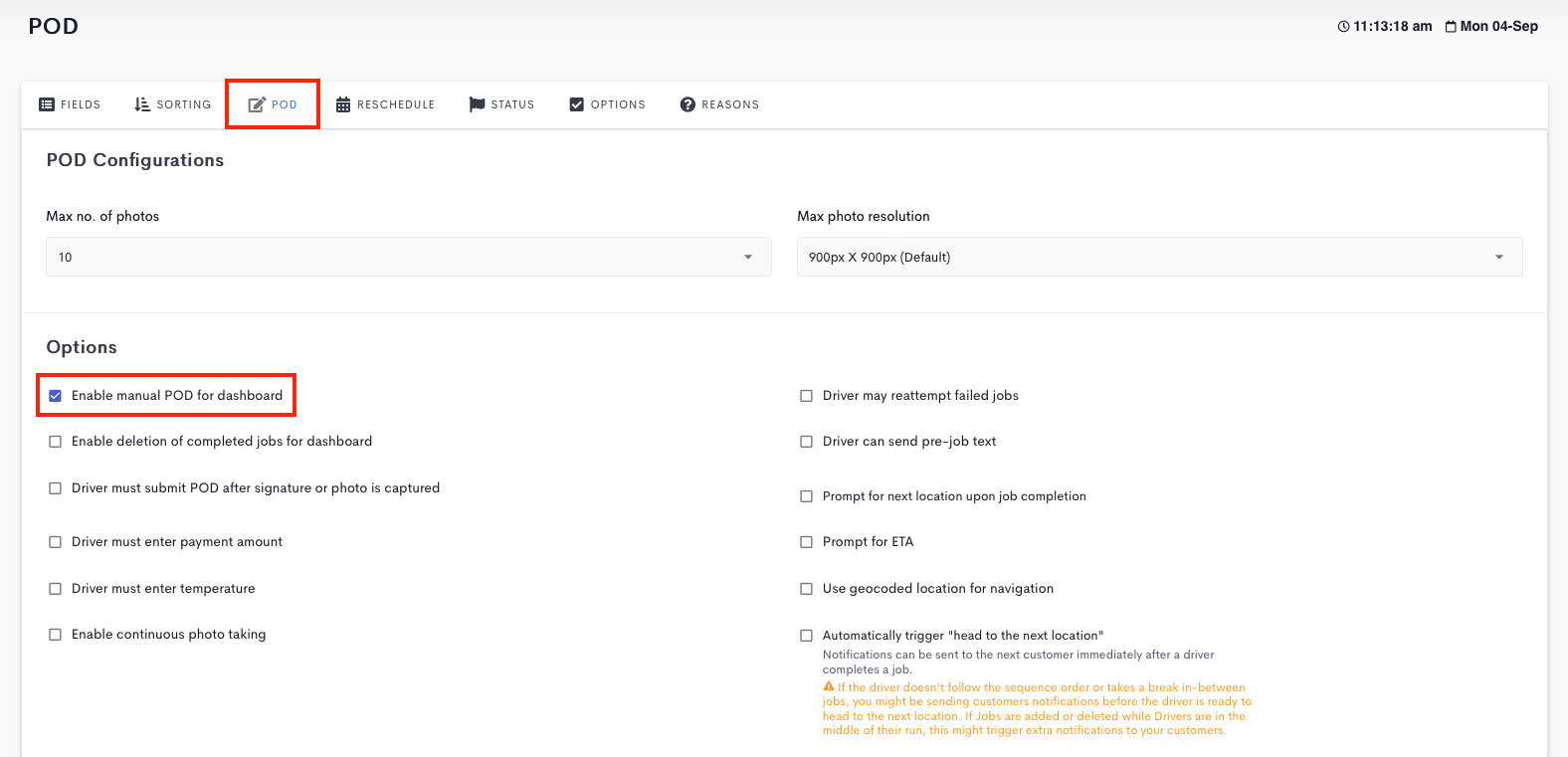Click the calendar icon beside Mon 04-Sep
1568x757 pixels.
tap(1451, 27)
